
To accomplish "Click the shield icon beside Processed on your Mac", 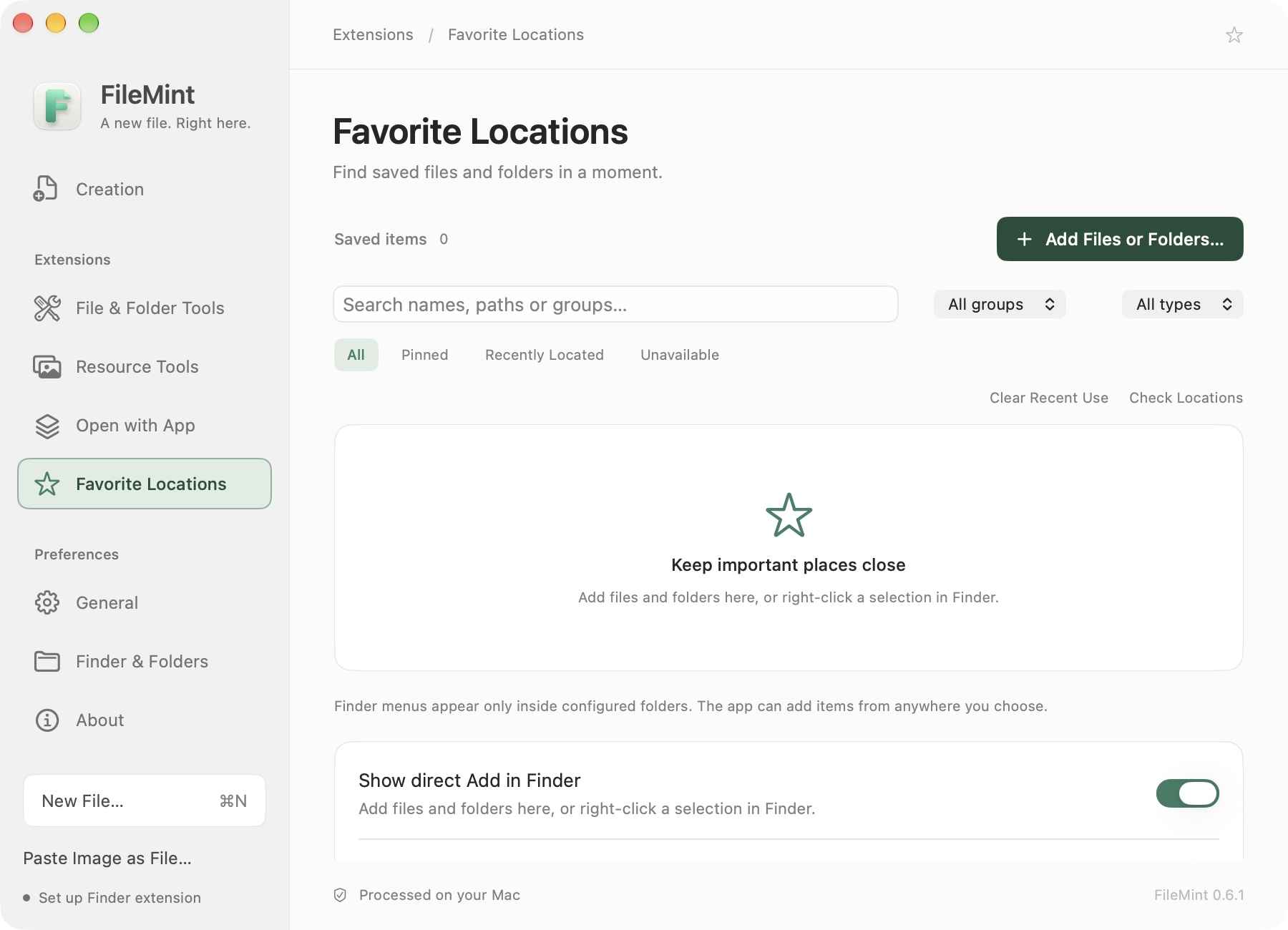I will pyautogui.click(x=341, y=895).
